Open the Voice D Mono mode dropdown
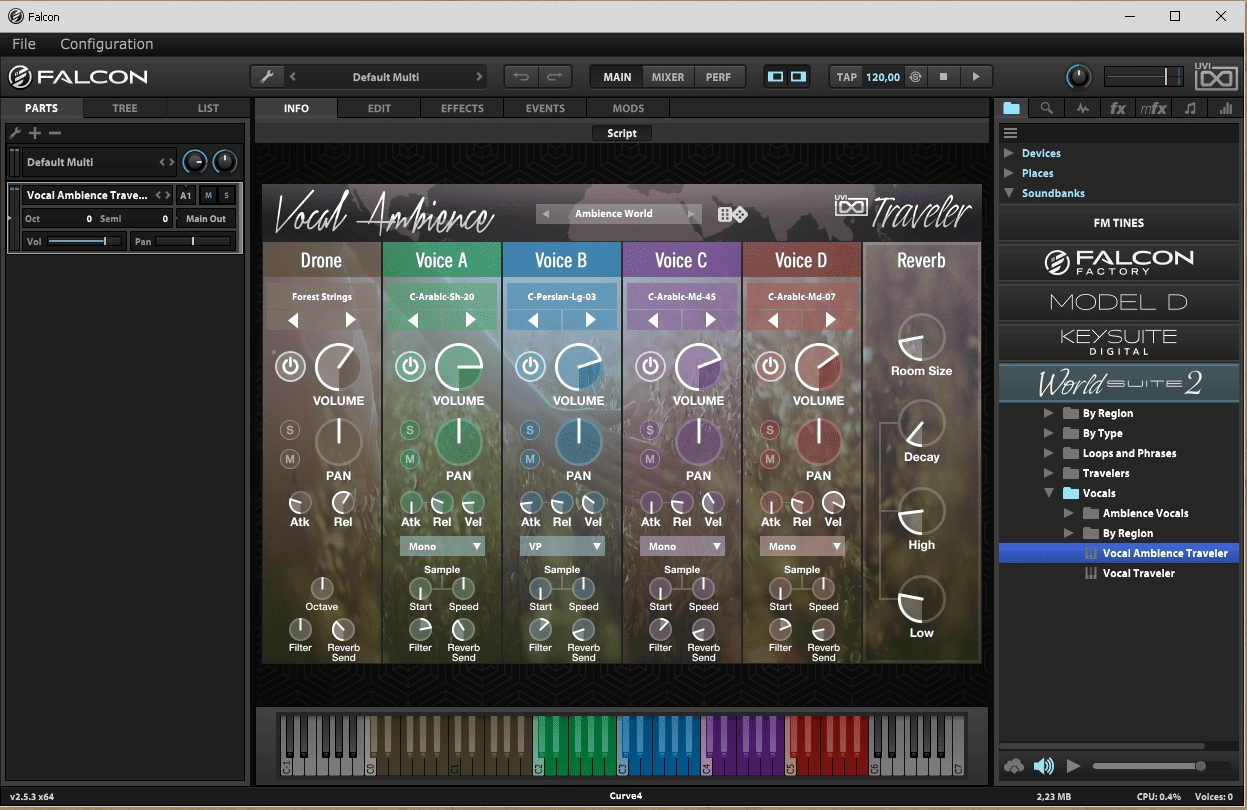This screenshot has width=1247, height=810. (x=802, y=546)
